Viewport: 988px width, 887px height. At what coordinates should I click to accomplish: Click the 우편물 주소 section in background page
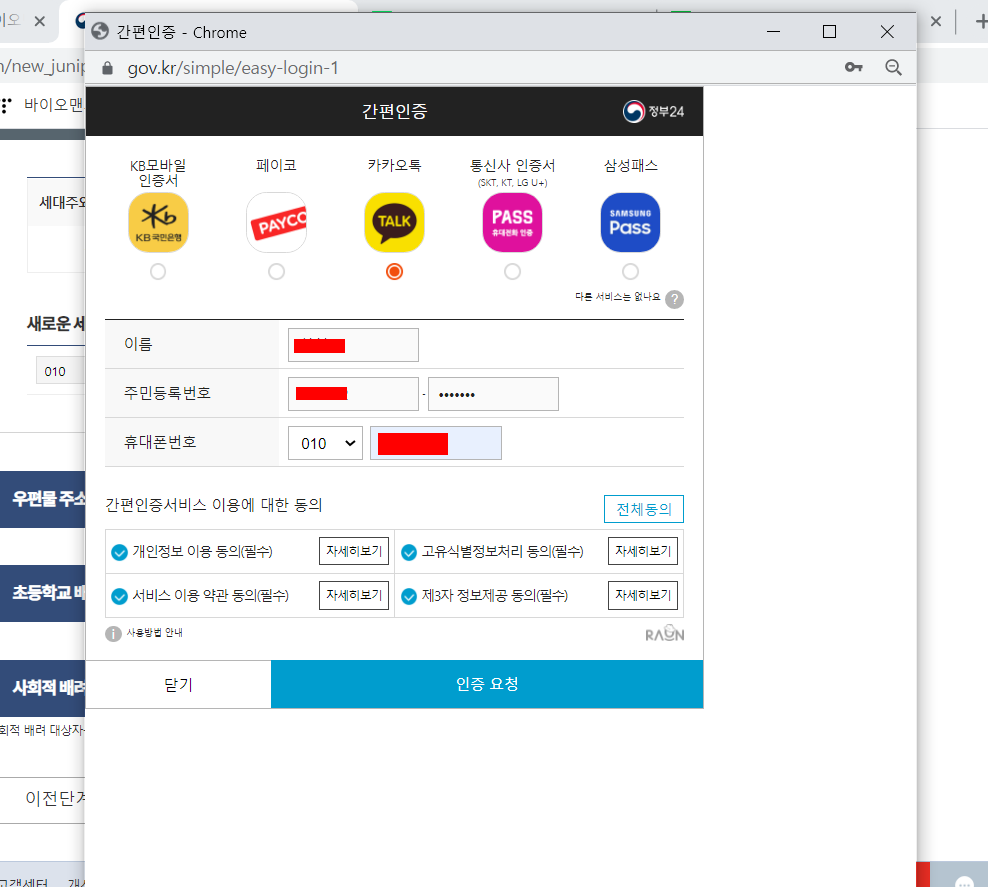pos(43,499)
